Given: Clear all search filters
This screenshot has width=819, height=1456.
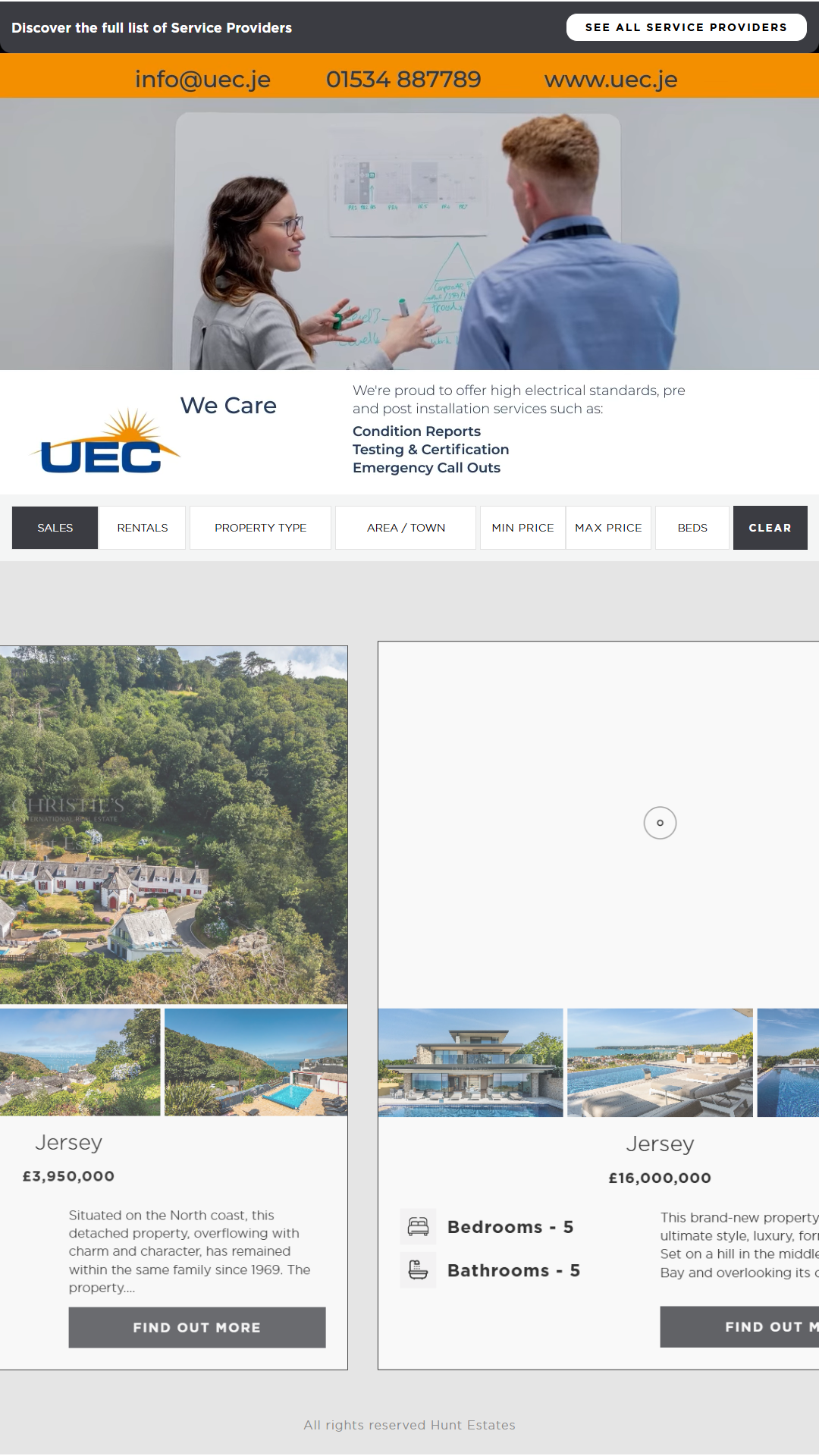Looking at the screenshot, I should (x=770, y=528).
